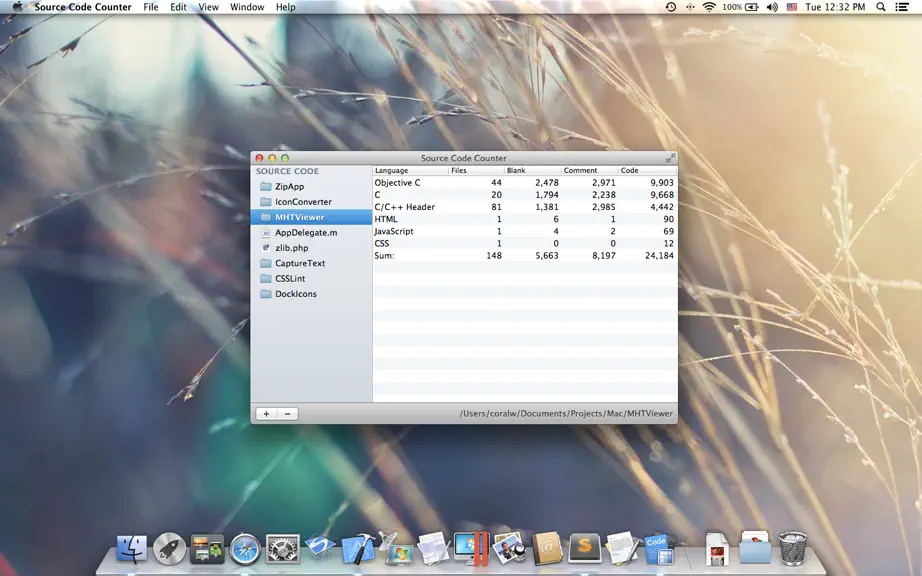Viewport: 922px width, 576px height.
Task: Open Contacts address book from the Dock
Action: (547, 549)
